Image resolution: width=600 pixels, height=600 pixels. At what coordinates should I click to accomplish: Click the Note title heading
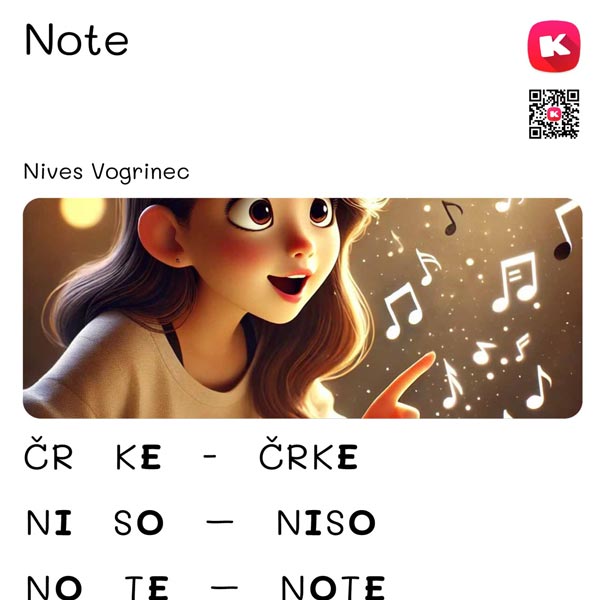[77, 39]
